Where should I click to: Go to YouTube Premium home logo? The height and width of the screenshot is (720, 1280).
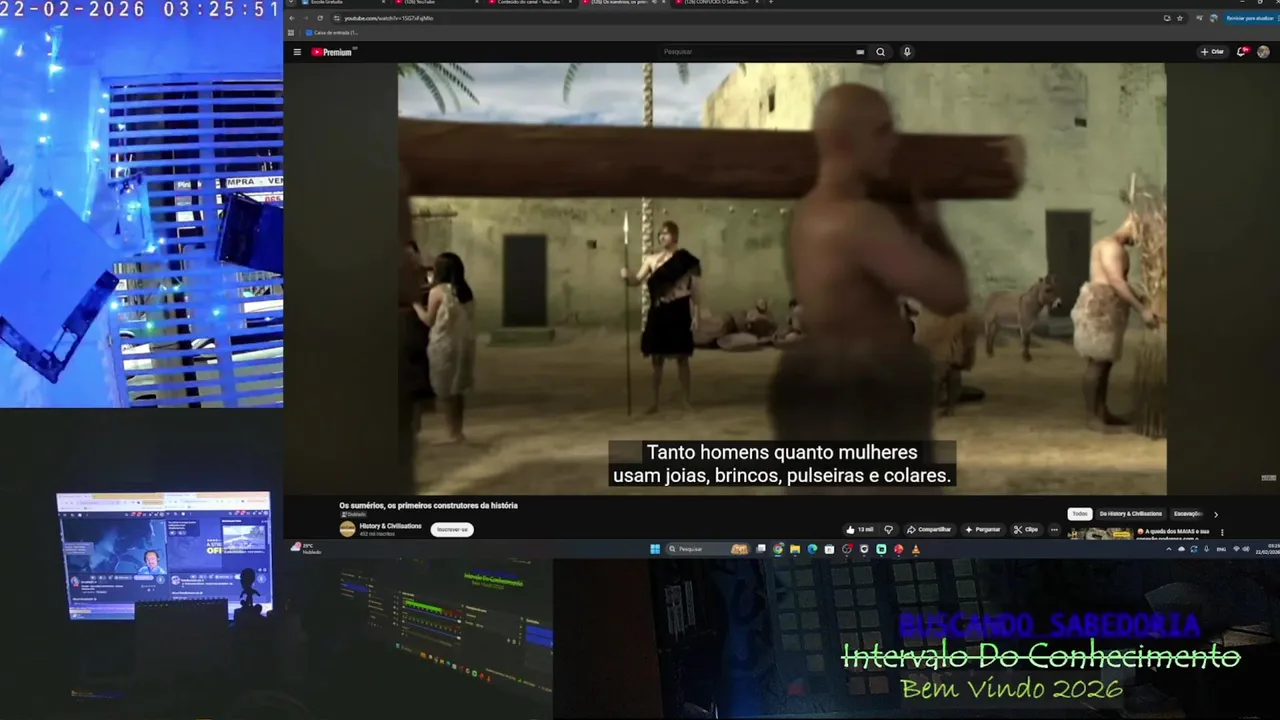tap(332, 52)
